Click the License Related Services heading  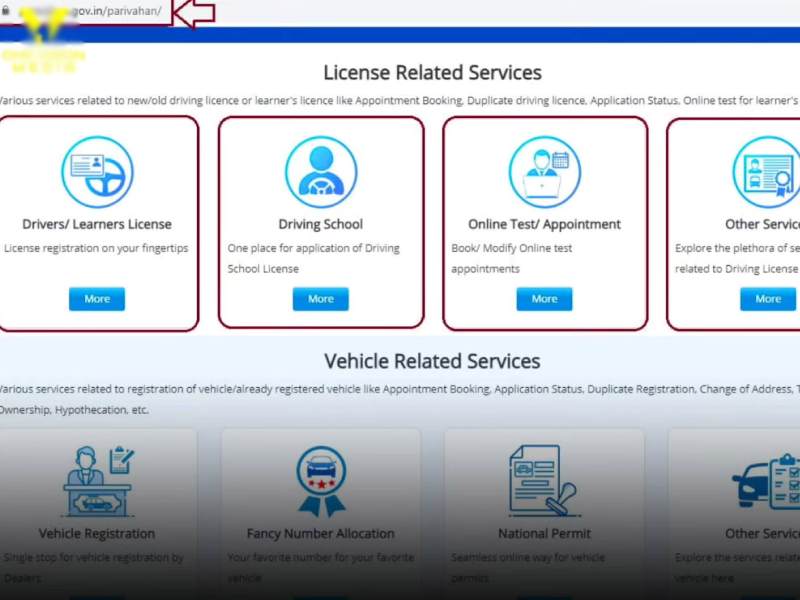433,72
